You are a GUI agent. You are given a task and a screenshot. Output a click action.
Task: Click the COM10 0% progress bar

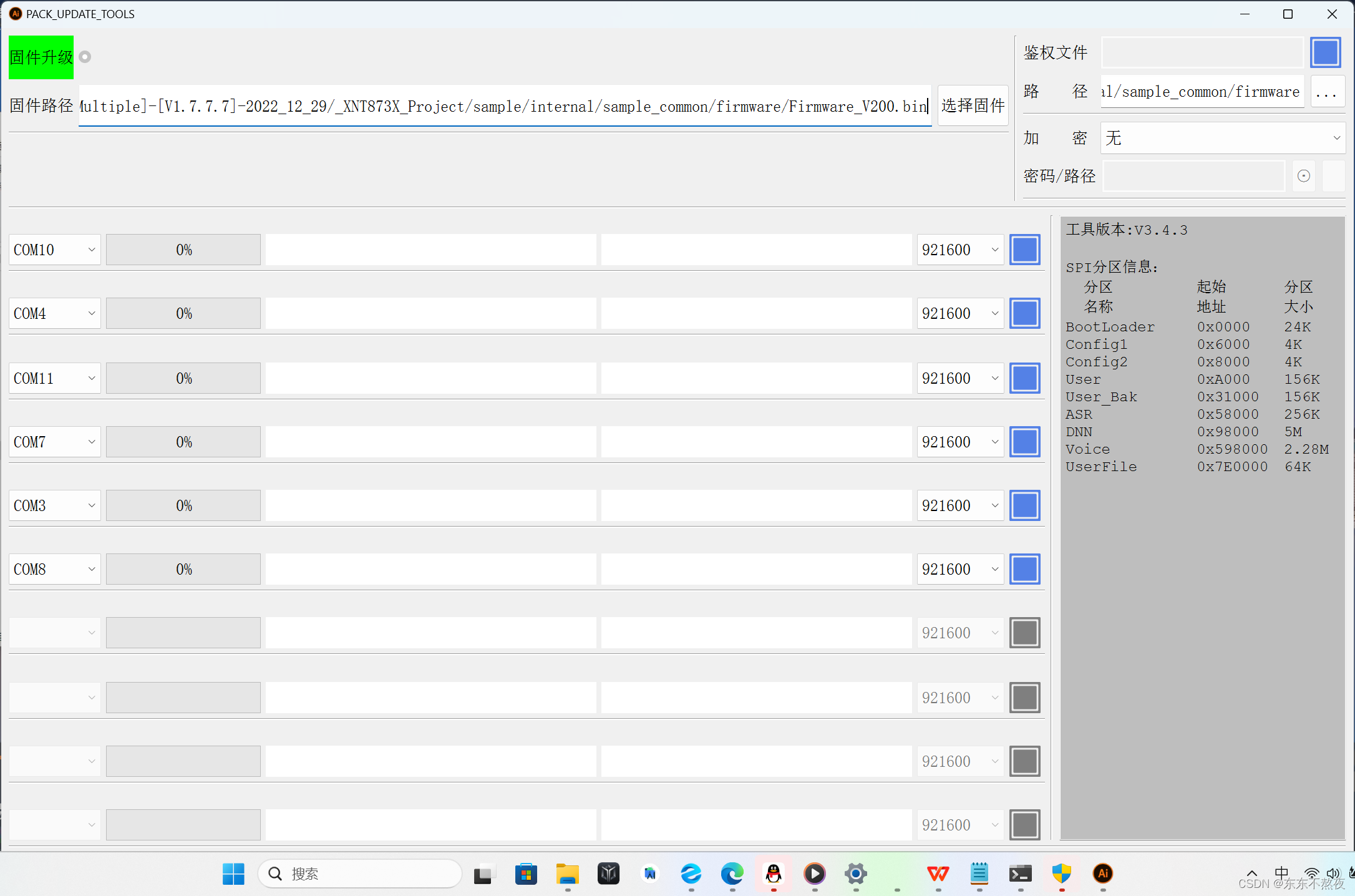click(183, 250)
